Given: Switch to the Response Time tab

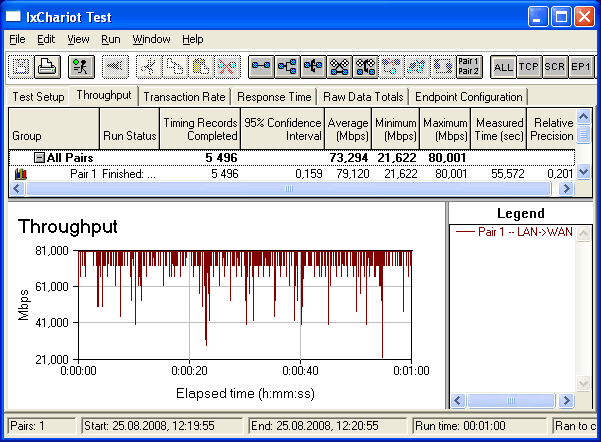Looking at the screenshot, I should pyautogui.click(x=274, y=97).
